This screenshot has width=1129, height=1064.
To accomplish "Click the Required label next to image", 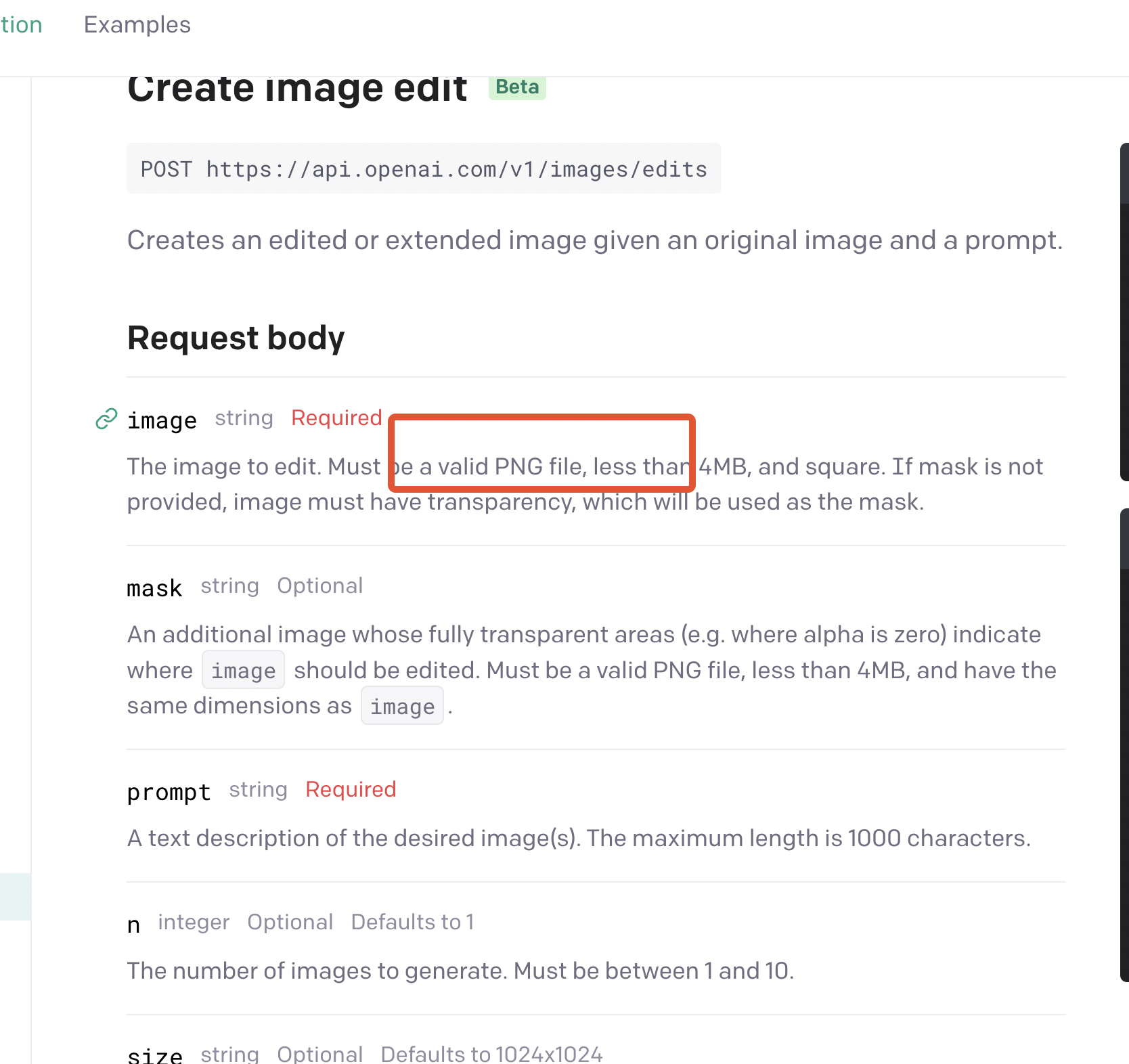I will click(x=336, y=418).
